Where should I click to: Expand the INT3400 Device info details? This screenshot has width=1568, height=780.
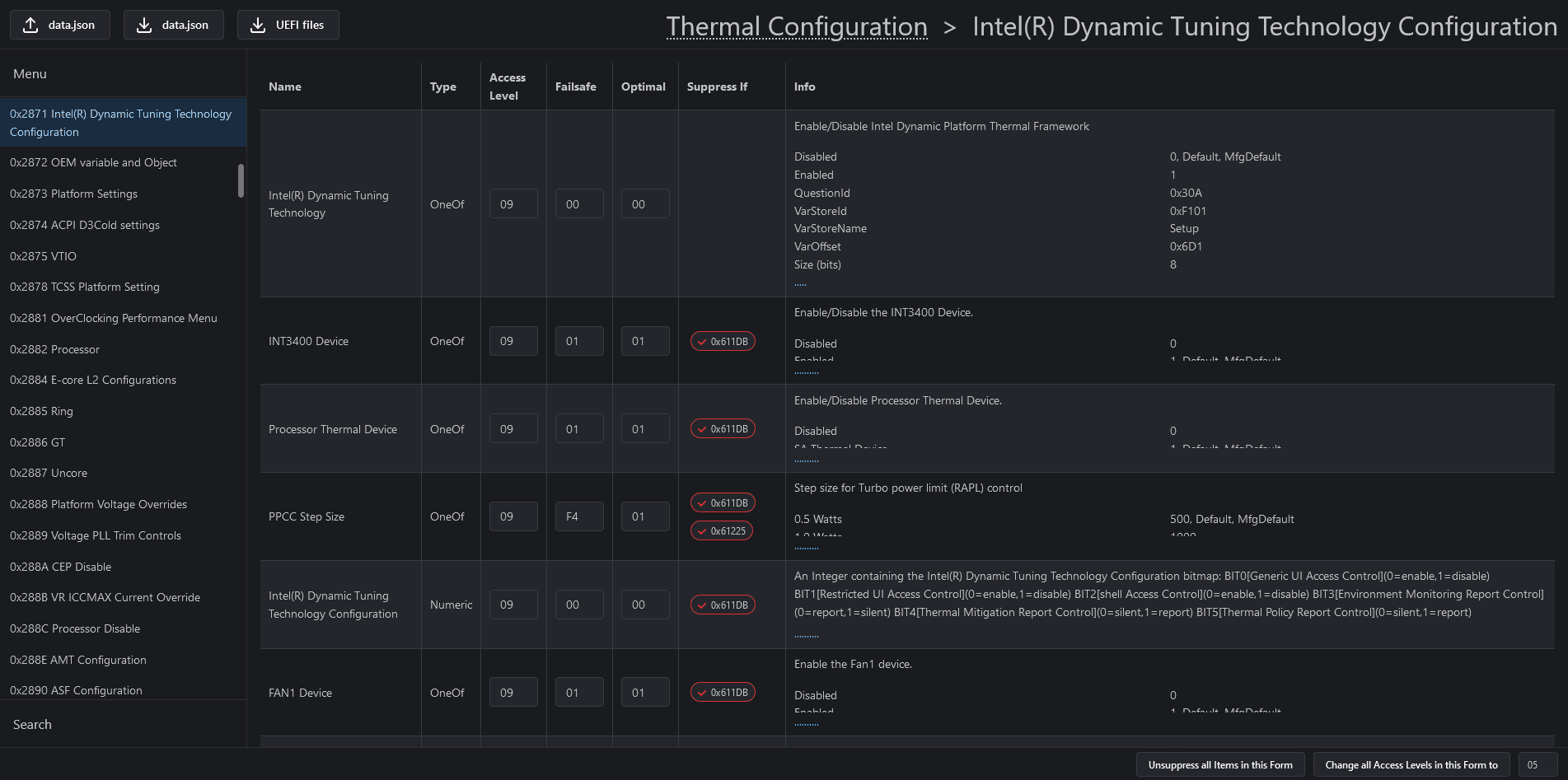pos(806,372)
